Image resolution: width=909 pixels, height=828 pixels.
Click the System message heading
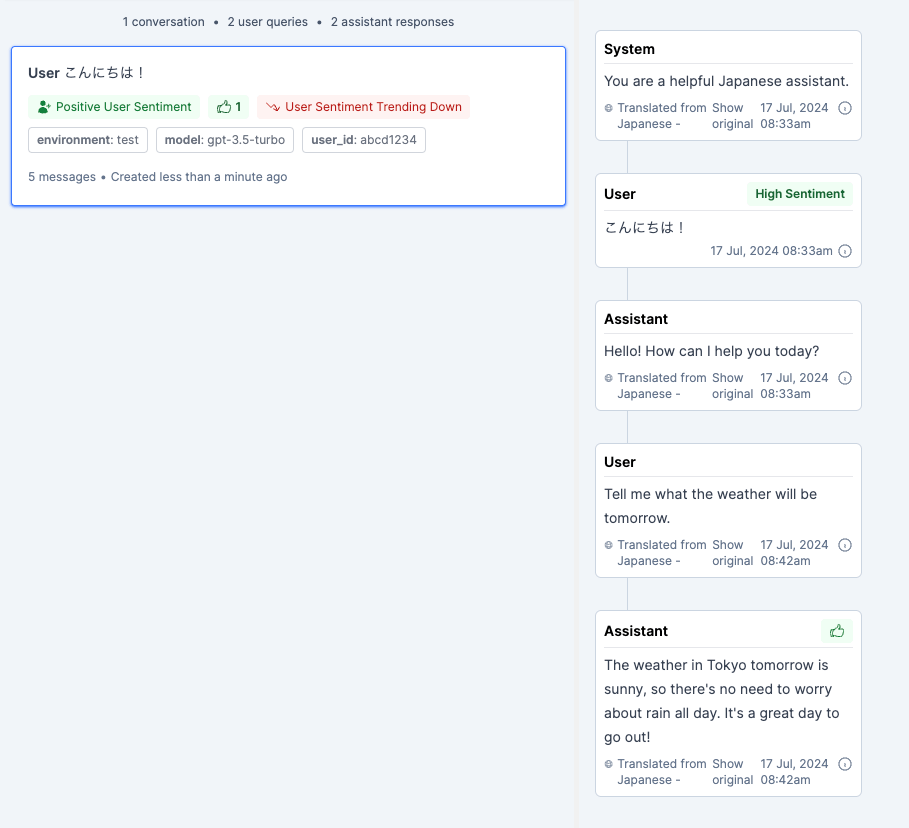[x=629, y=49]
